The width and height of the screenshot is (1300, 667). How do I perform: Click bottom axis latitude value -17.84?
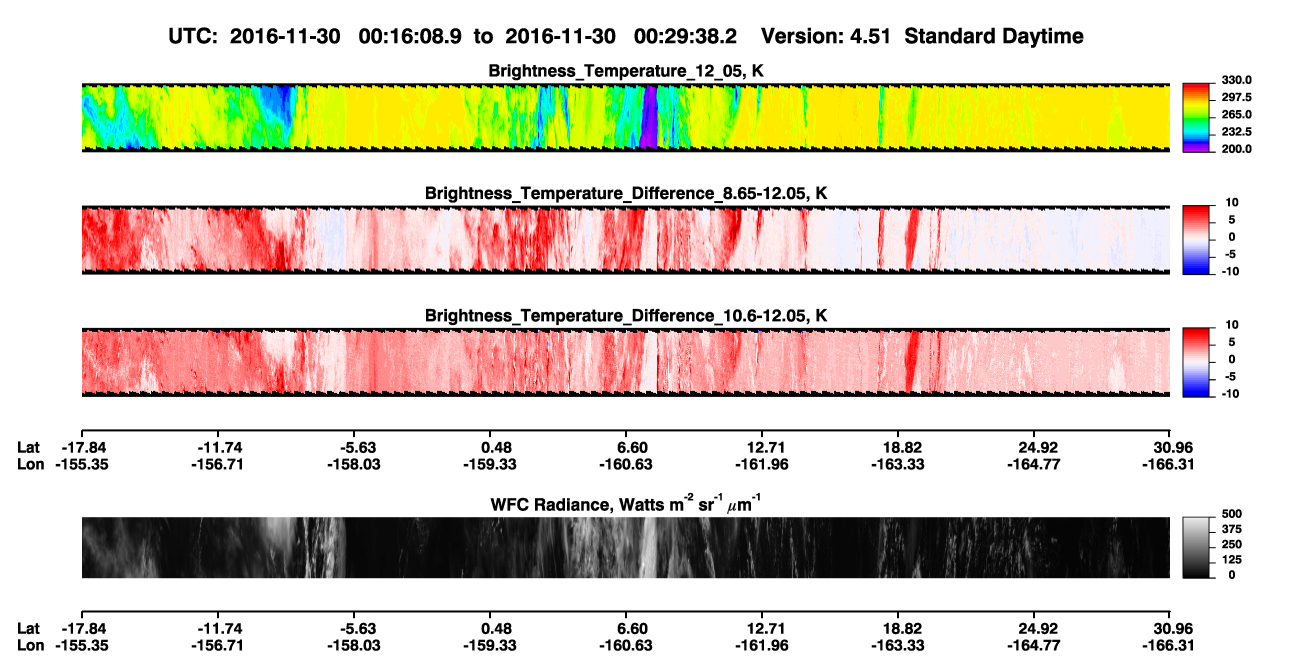point(82,628)
